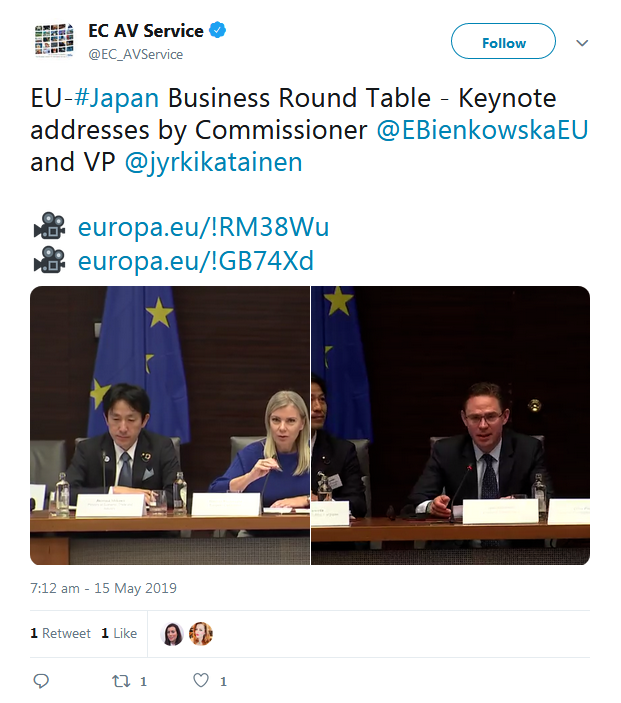Viewport: 621px width, 703px height.
Task: Open the right photo of man speaking
Action: [x=451, y=426]
